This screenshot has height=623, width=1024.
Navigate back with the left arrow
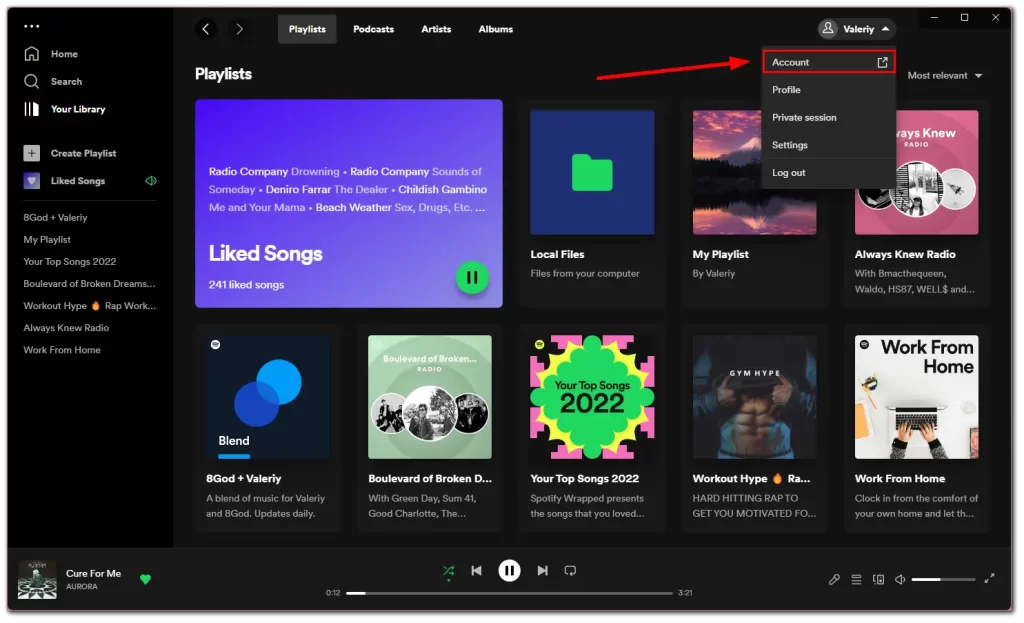pyautogui.click(x=206, y=29)
